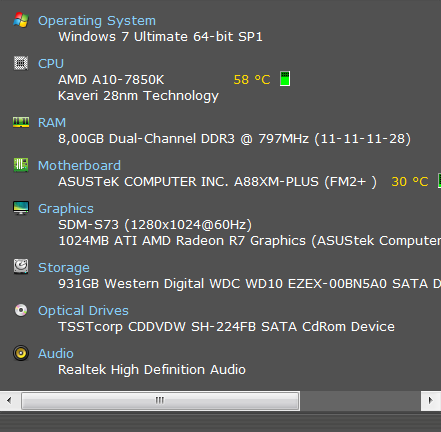Click the Windows flag Operating System icon
Screen dimensions: 441x432
tap(21, 20)
